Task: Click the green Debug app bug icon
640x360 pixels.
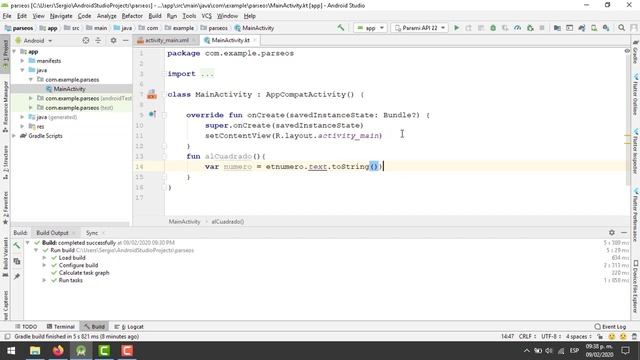Action: click(x=493, y=28)
